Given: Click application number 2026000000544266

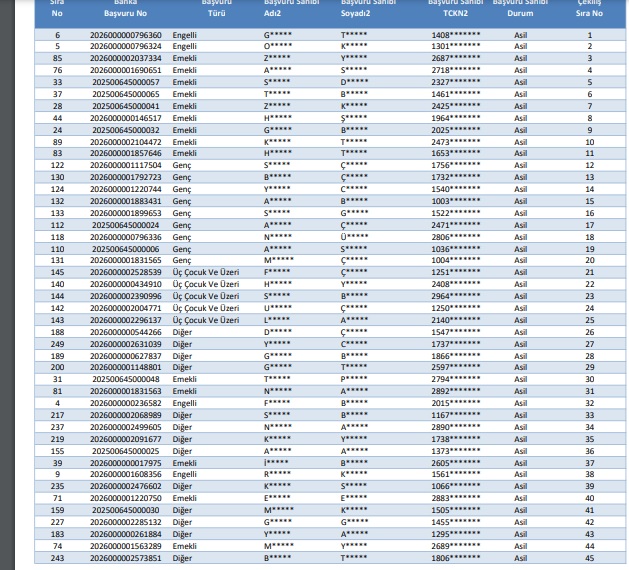Looking at the screenshot, I should (x=125, y=331).
